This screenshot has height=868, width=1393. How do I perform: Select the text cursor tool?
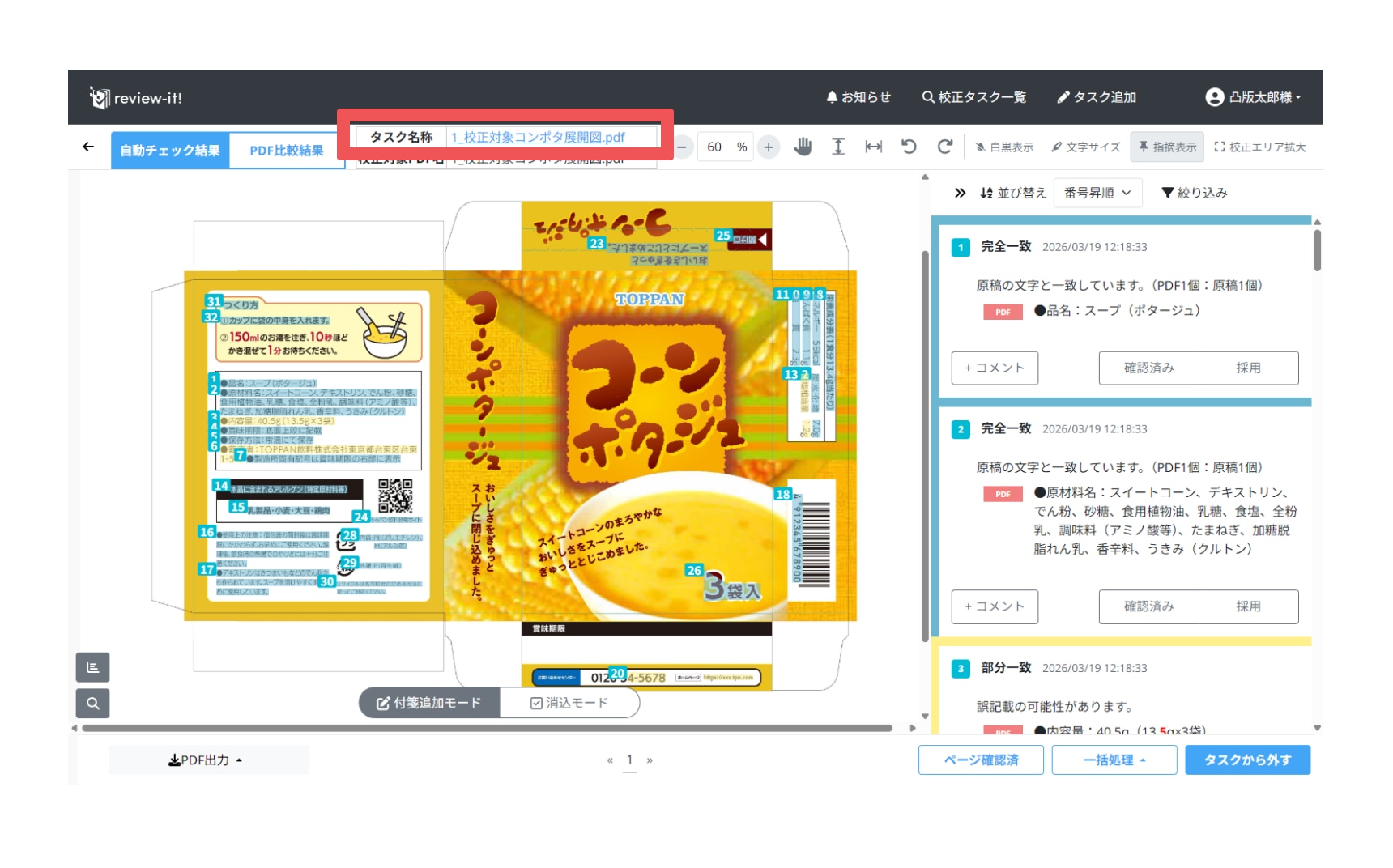pyautogui.click(x=838, y=147)
